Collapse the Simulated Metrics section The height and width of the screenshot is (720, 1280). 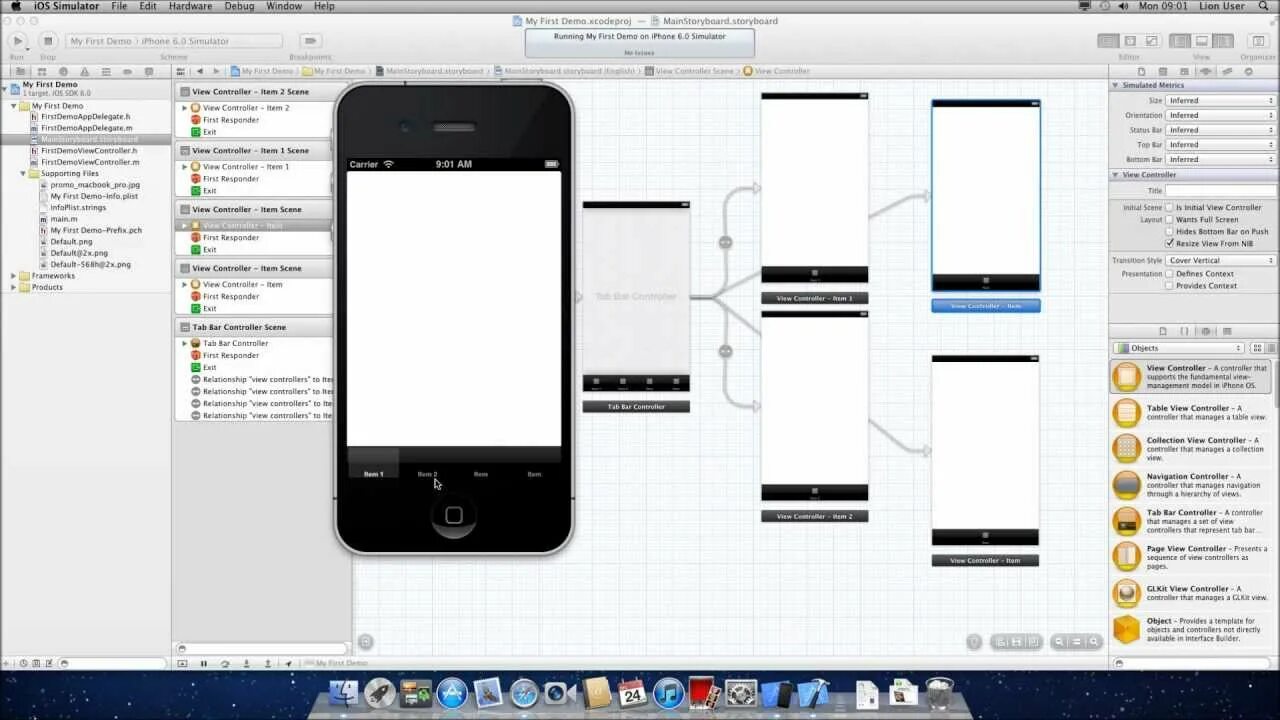point(1116,85)
